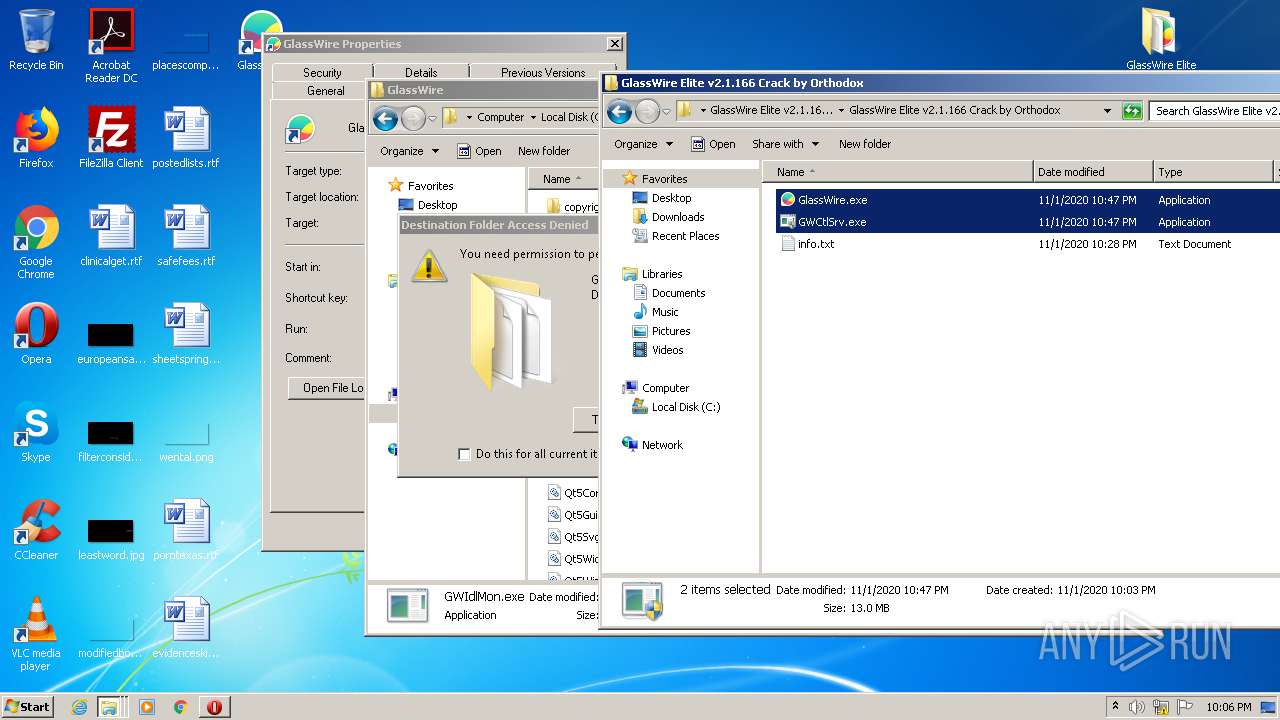
Task: Click Internet Explorer taskbar icon
Action: (79, 707)
